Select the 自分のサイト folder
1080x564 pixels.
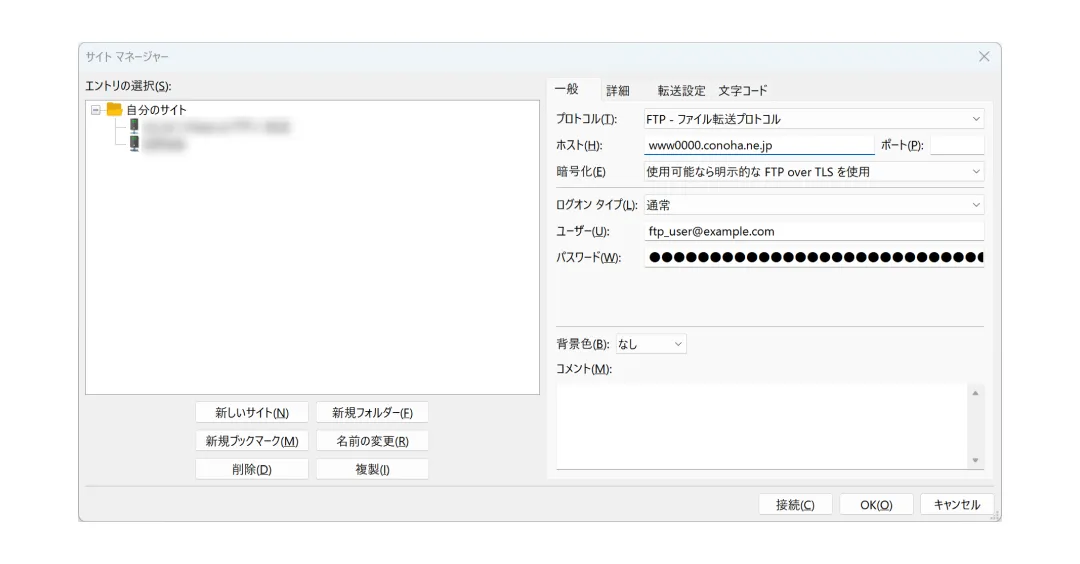click(x=156, y=110)
